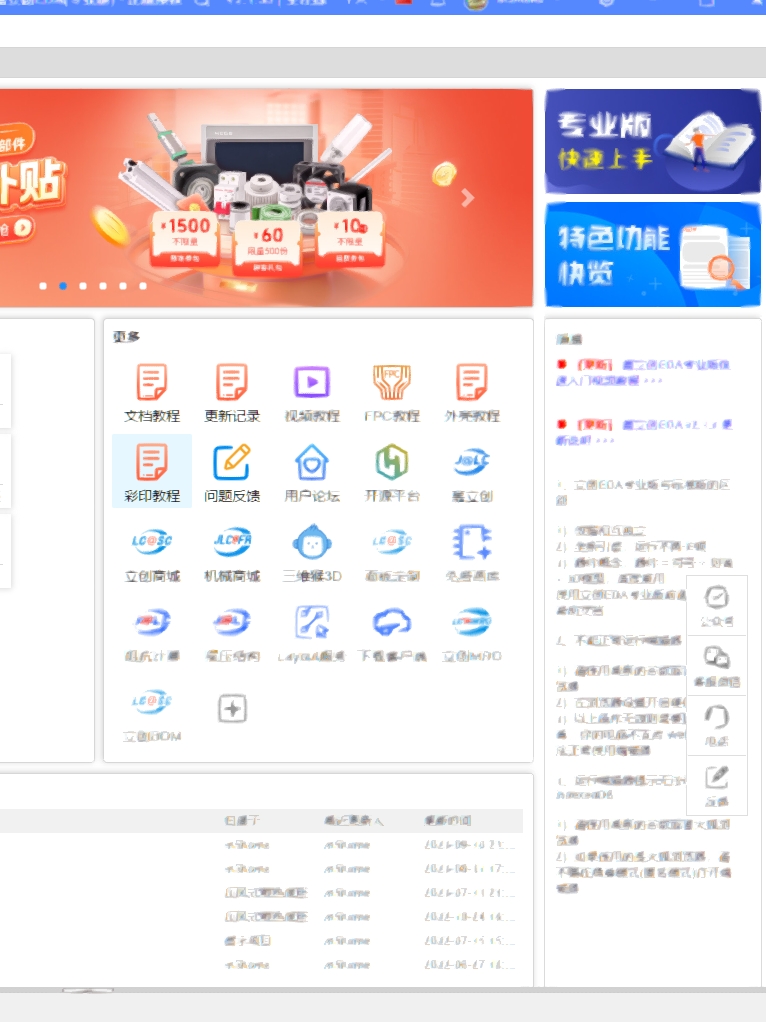
Task: Click the 问题反馈 feedback pencil icon
Action: 232,461
